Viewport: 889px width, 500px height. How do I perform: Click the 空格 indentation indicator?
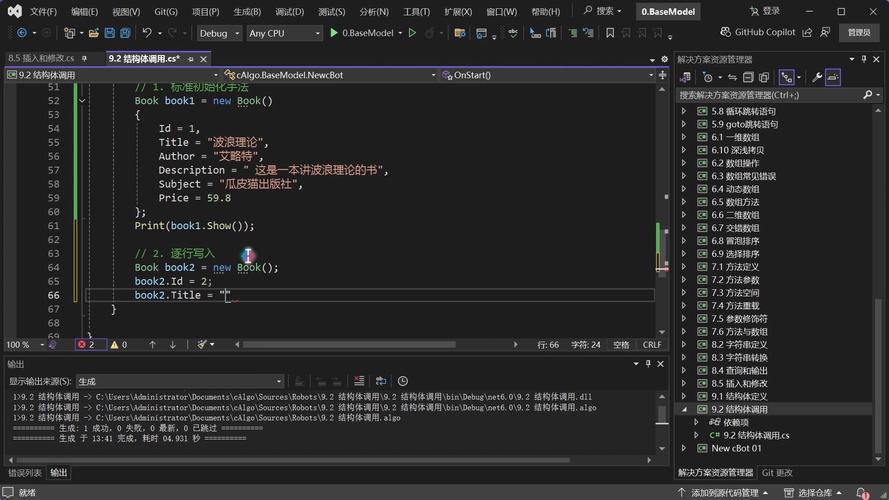[x=621, y=345]
